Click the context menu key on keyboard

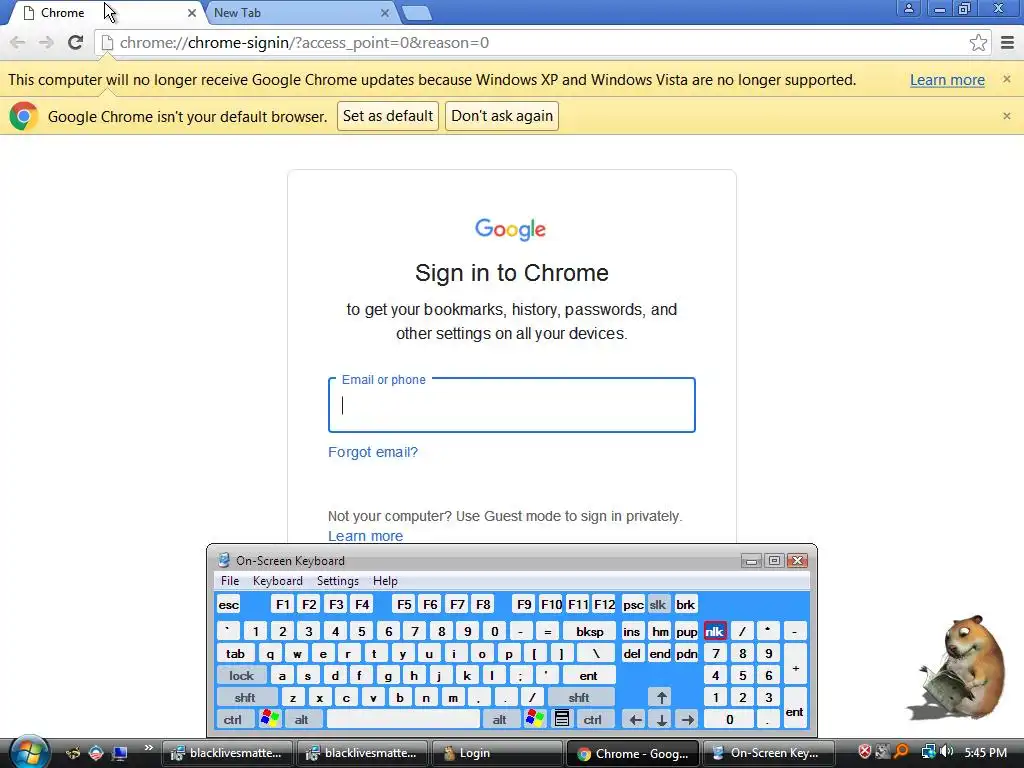pyautogui.click(x=562, y=719)
